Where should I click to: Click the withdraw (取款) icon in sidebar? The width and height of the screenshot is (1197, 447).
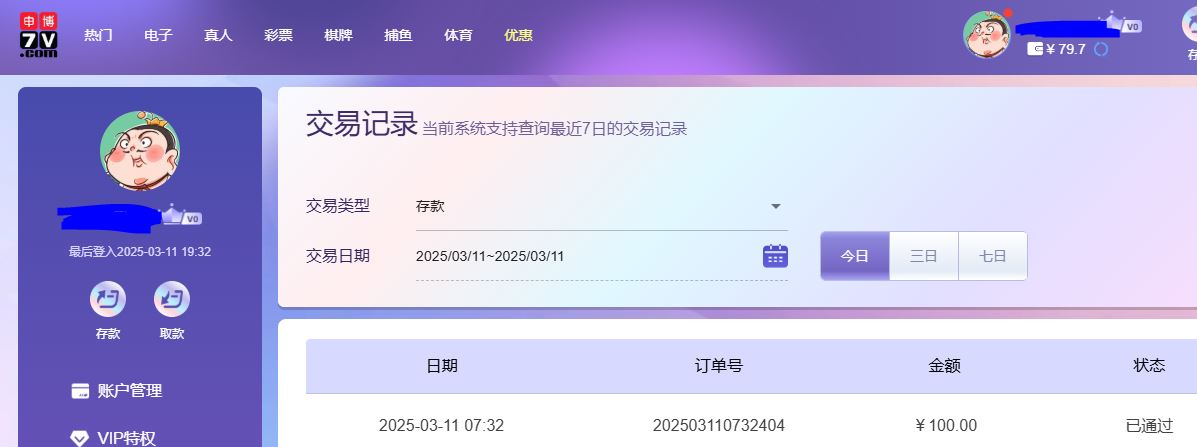pos(172,299)
